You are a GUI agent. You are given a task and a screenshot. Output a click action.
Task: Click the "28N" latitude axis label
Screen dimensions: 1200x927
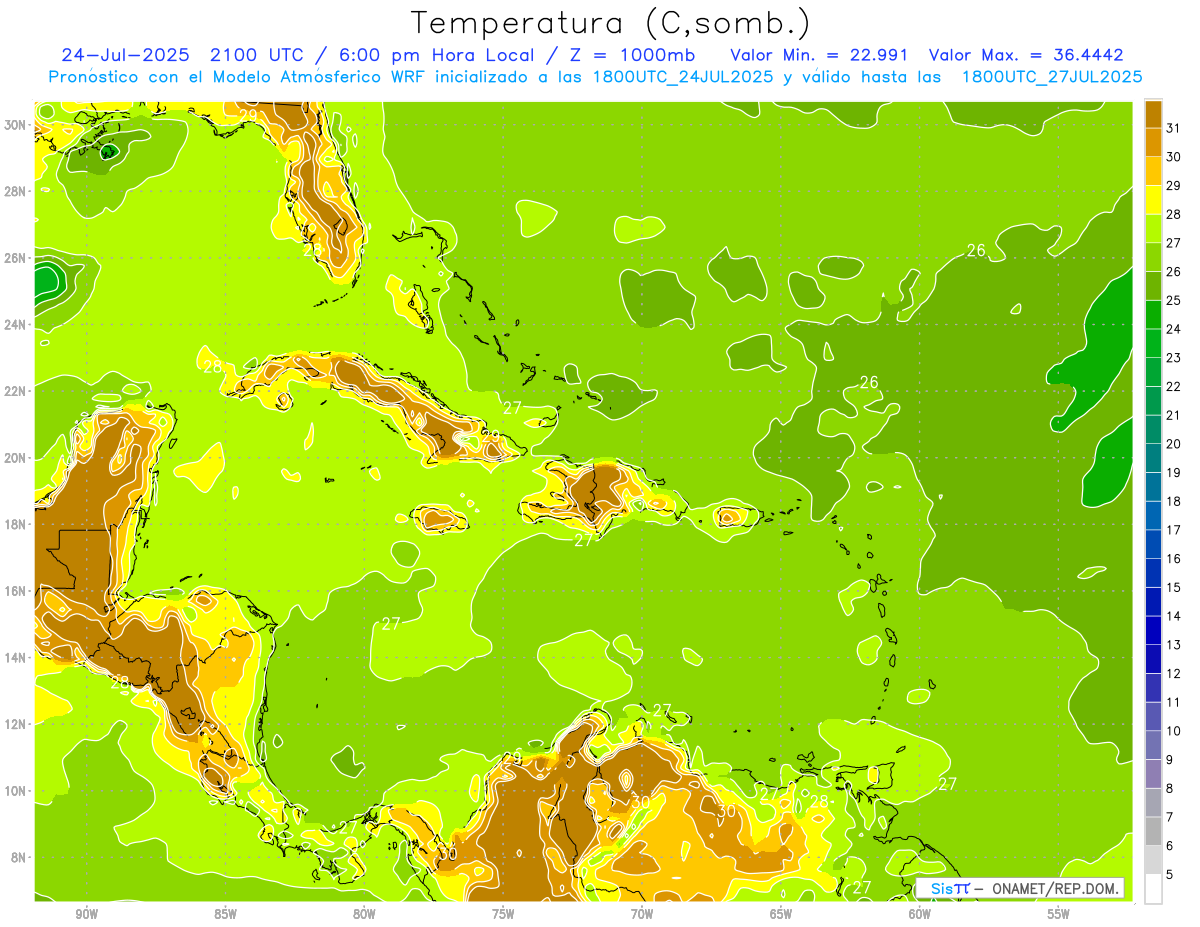15,191
